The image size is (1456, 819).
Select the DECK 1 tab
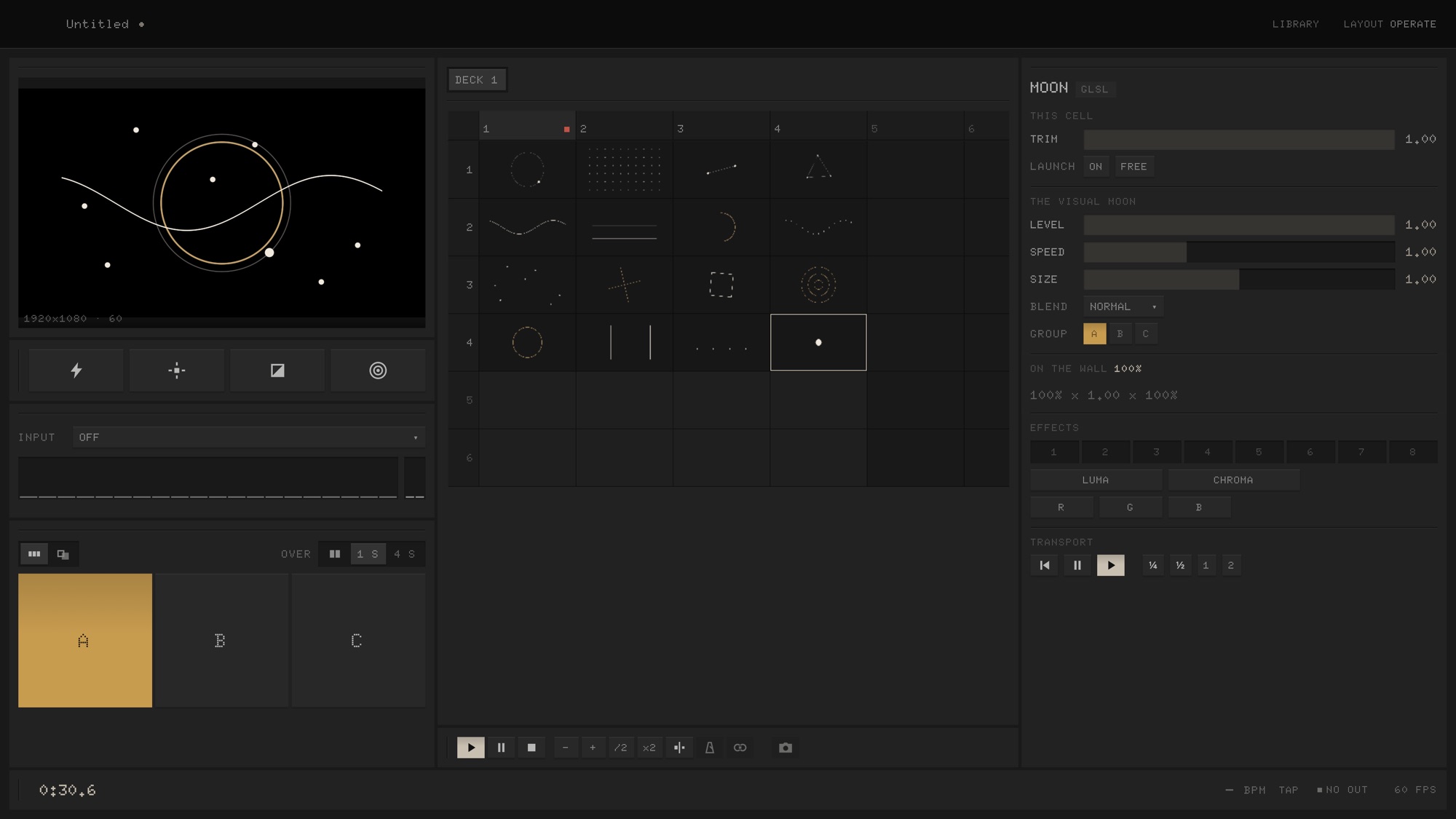coord(477,80)
